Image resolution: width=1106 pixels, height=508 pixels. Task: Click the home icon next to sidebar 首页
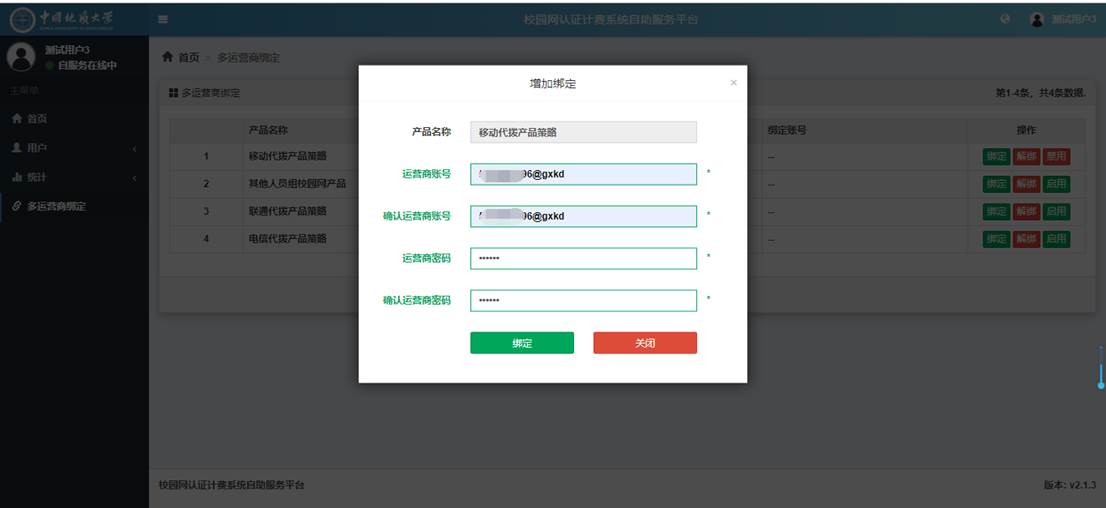(17, 119)
